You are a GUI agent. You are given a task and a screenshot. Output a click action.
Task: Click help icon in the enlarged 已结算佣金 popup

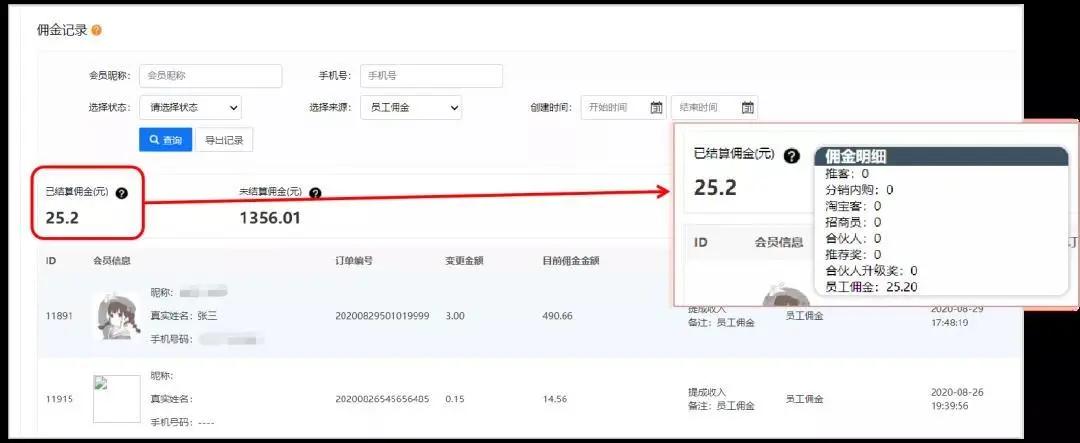click(x=792, y=156)
